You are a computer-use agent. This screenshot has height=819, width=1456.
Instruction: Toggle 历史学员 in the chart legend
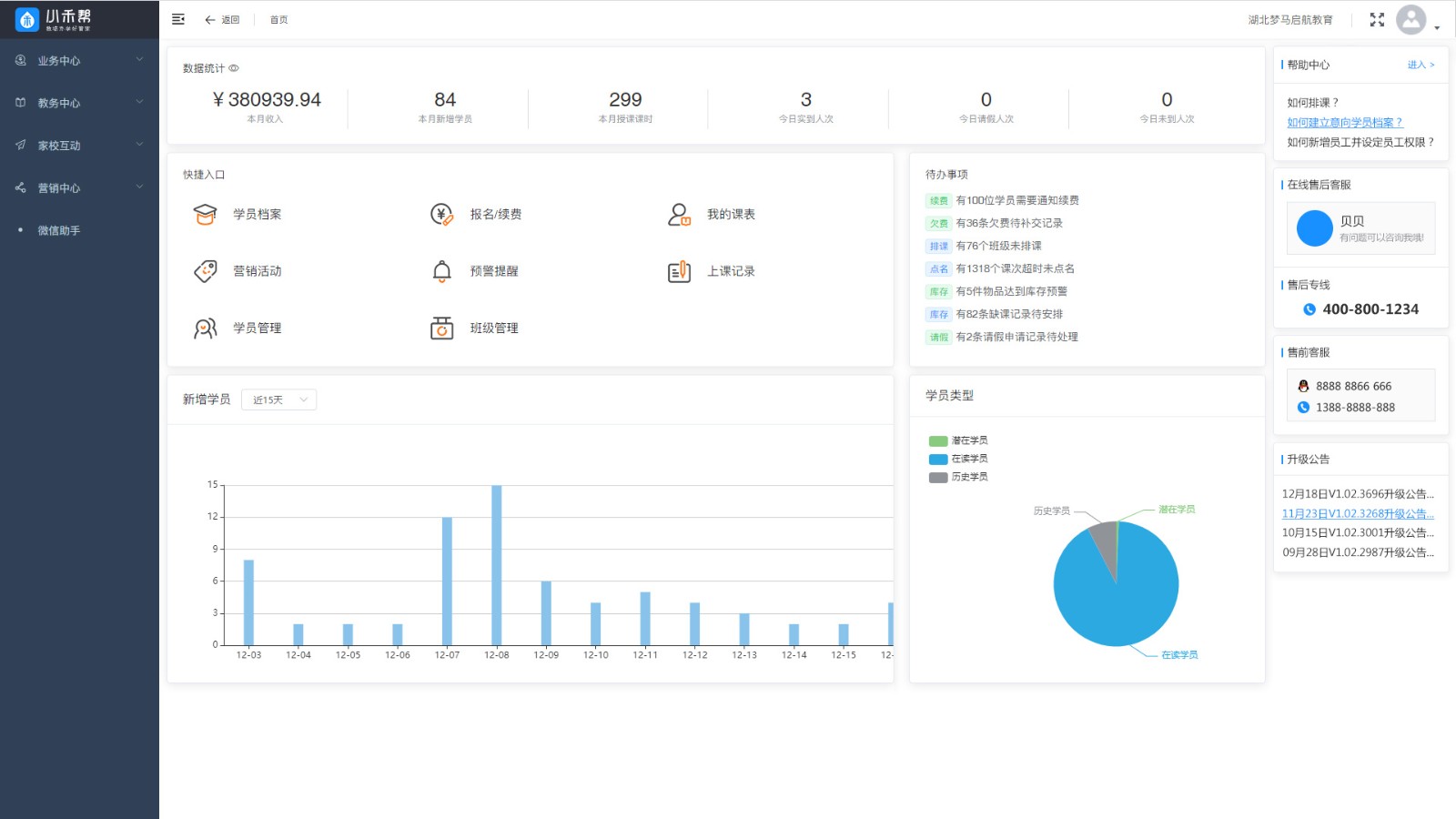pos(957,477)
